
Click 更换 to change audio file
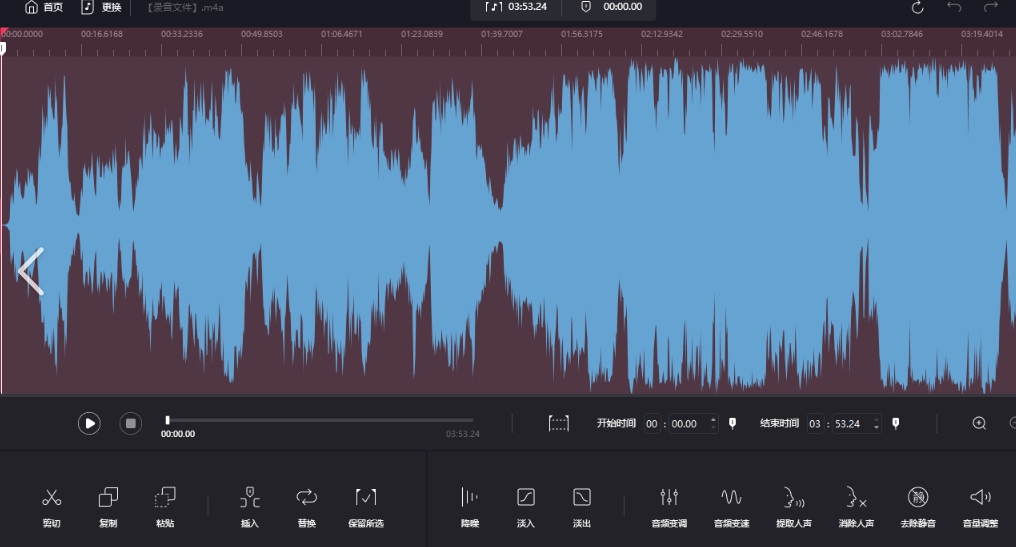pyautogui.click(x=102, y=7)
